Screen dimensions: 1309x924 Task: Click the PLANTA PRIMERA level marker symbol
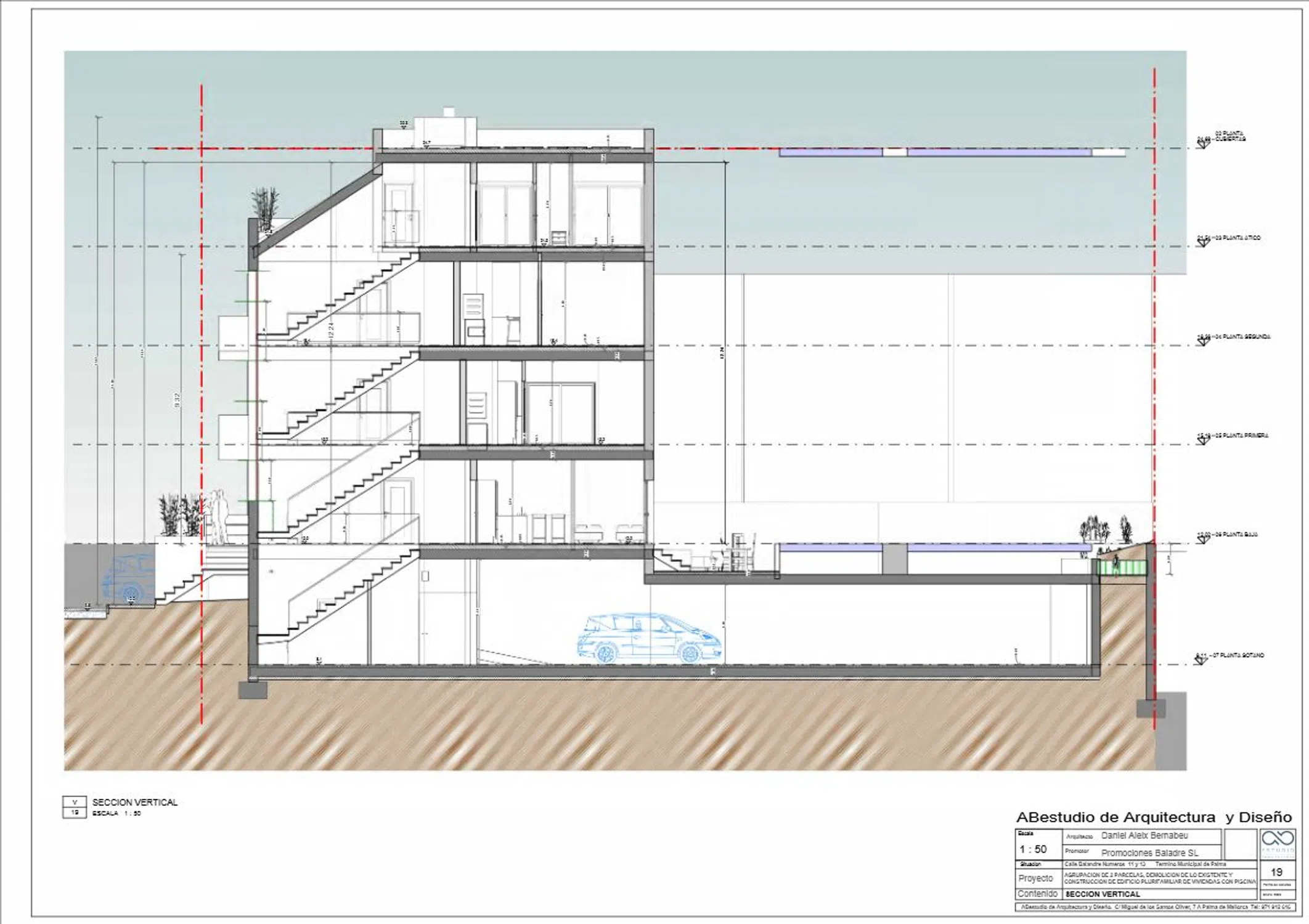pos(1202,440)
